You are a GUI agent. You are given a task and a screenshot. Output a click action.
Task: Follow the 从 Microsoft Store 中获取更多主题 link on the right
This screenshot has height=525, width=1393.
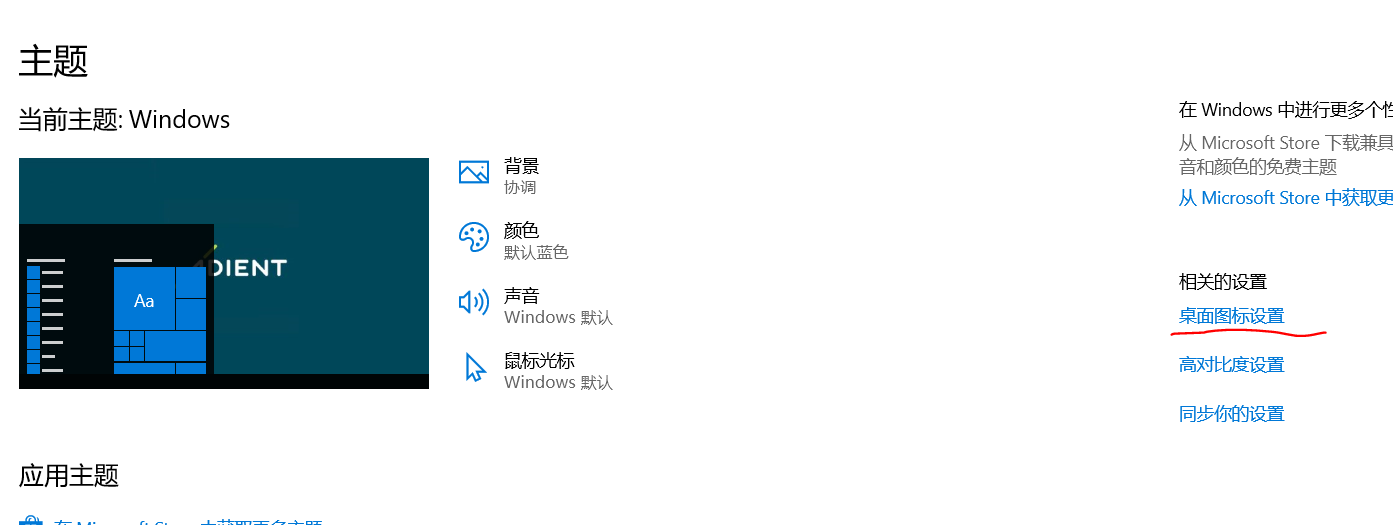(1286, 198)
